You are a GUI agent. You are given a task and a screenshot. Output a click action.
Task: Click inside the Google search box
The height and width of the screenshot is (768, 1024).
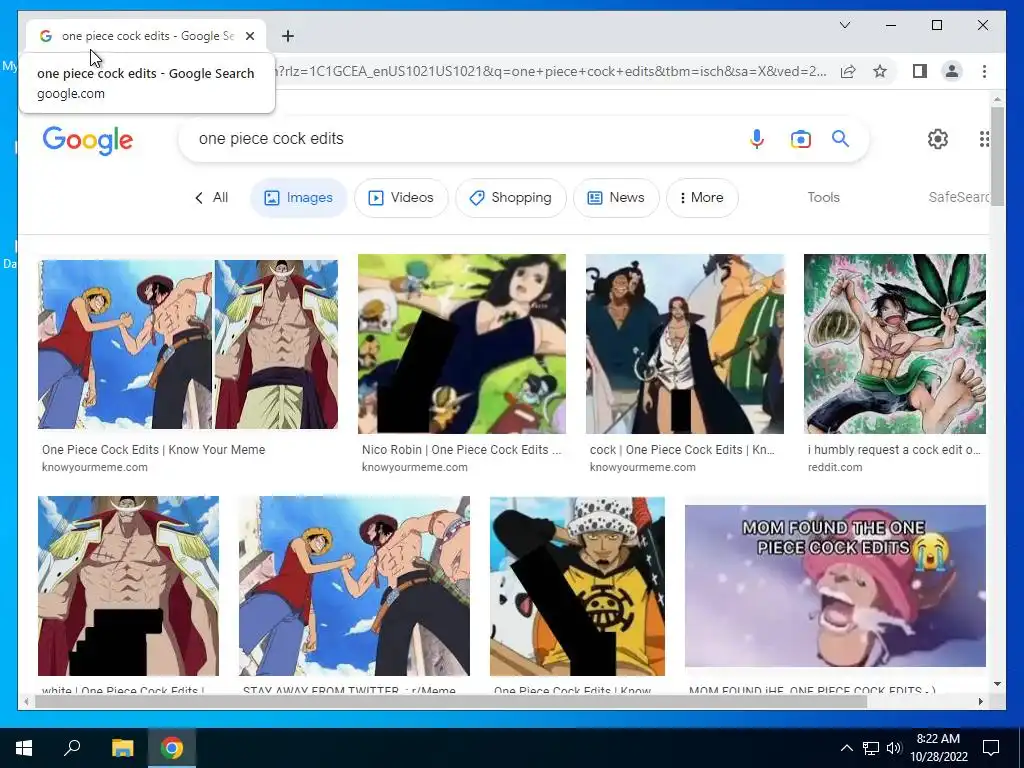[457, 138]
